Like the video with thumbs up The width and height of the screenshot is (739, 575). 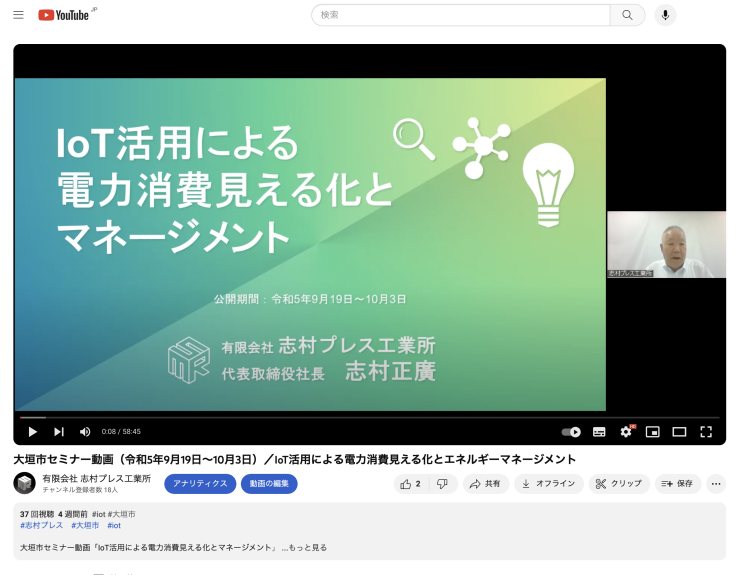[x=411, y=484]
